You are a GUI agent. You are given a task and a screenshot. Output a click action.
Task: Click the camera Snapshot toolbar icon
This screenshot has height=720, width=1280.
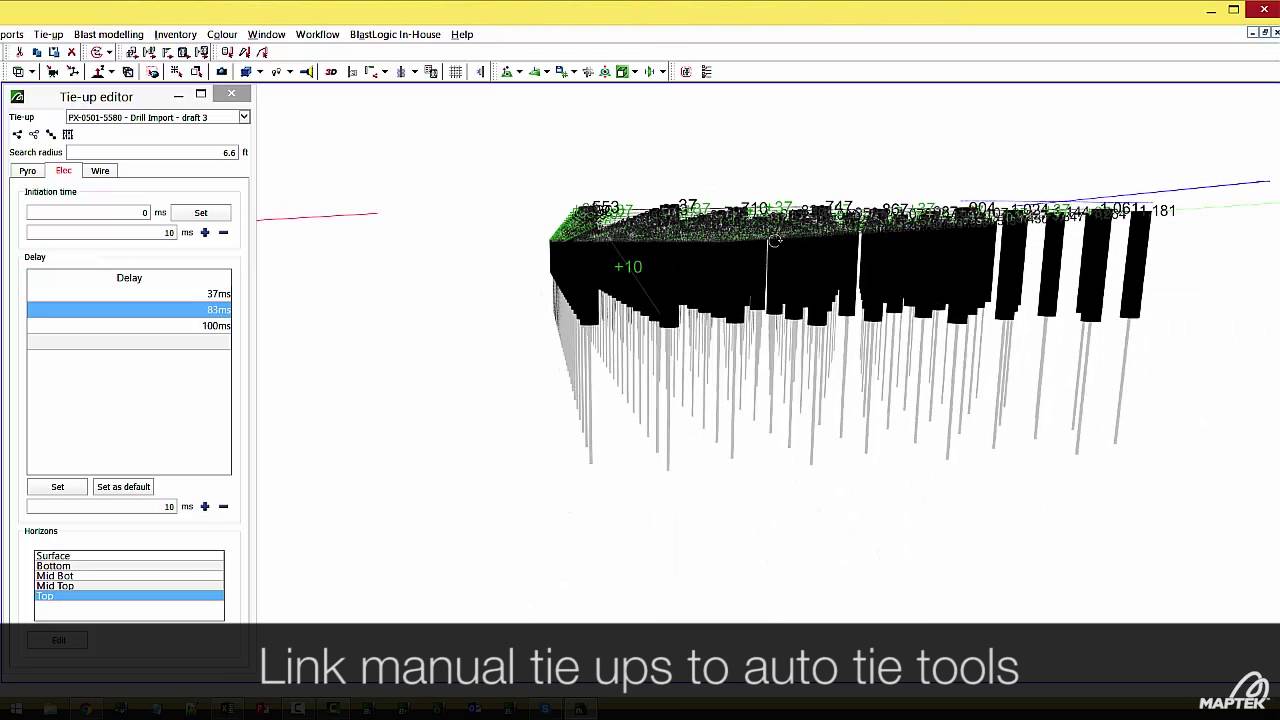(222, 72)
